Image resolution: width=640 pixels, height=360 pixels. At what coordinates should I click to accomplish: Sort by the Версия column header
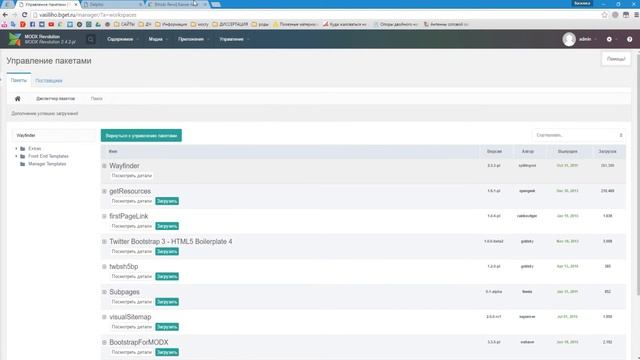click(x=494, y=151)
